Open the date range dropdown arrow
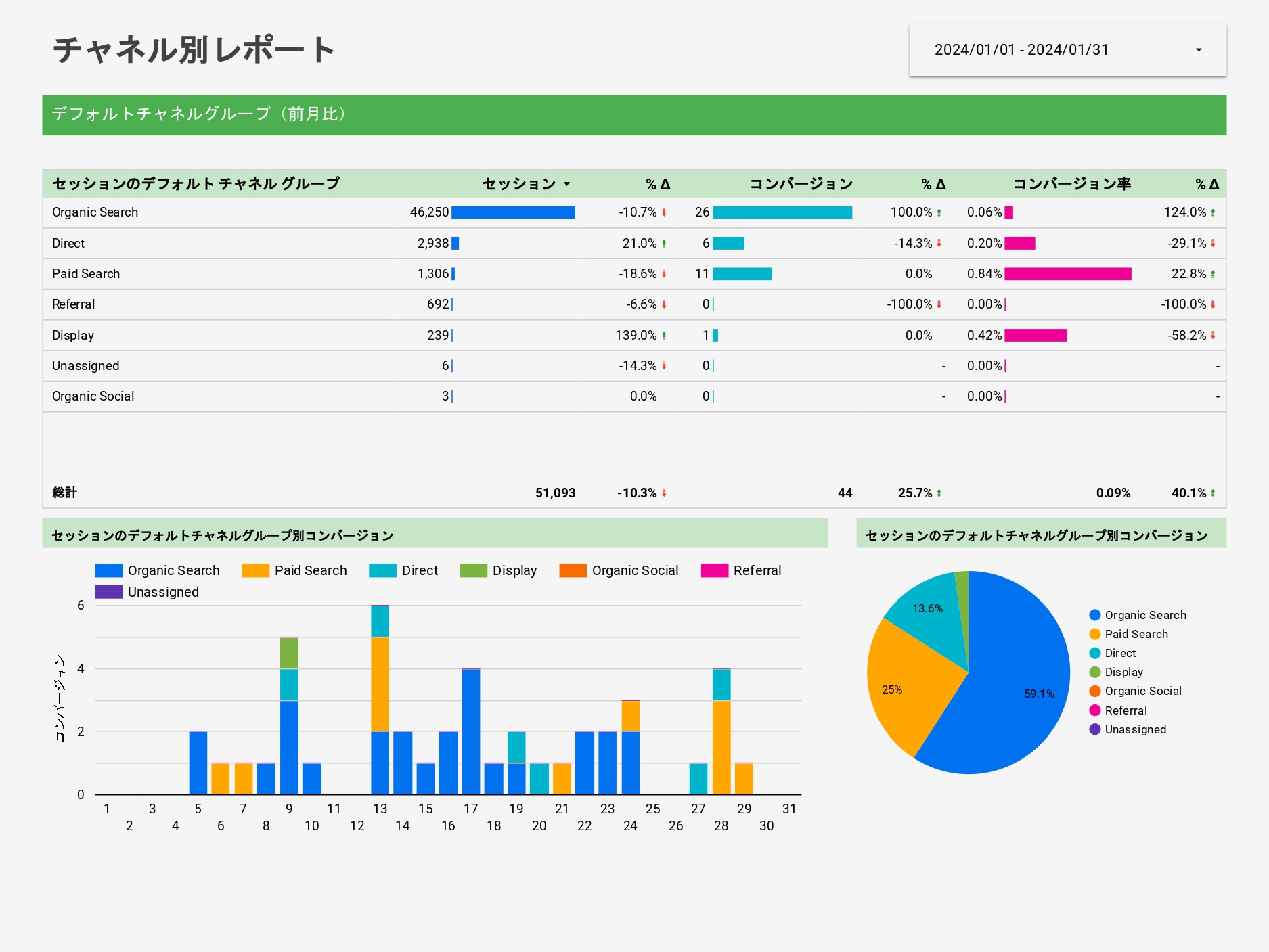The width and height of the screenshot is (1269, 952). pos(1199,50)
